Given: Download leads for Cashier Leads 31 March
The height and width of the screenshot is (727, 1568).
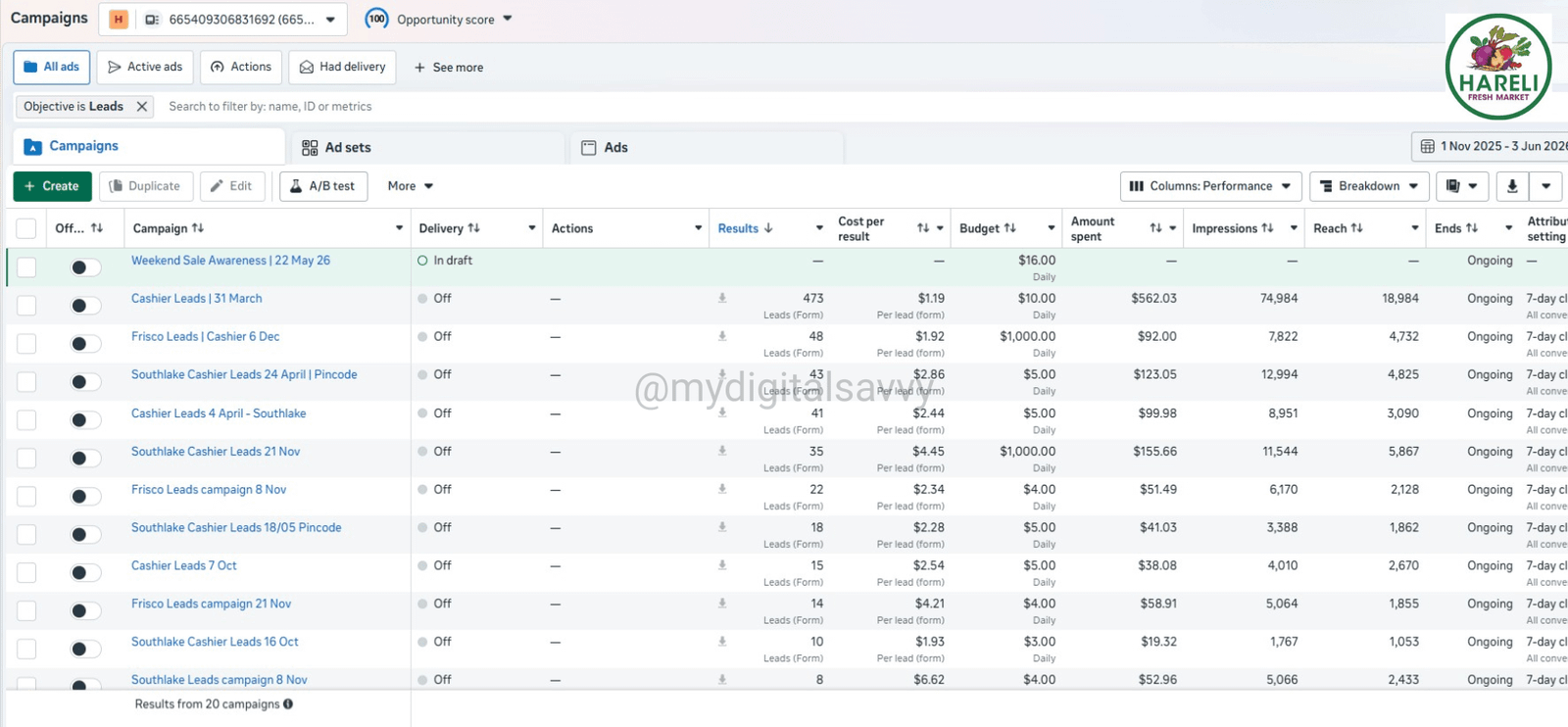Looking at the screenshot, I should pyautogui.click(x=722, y=298).
